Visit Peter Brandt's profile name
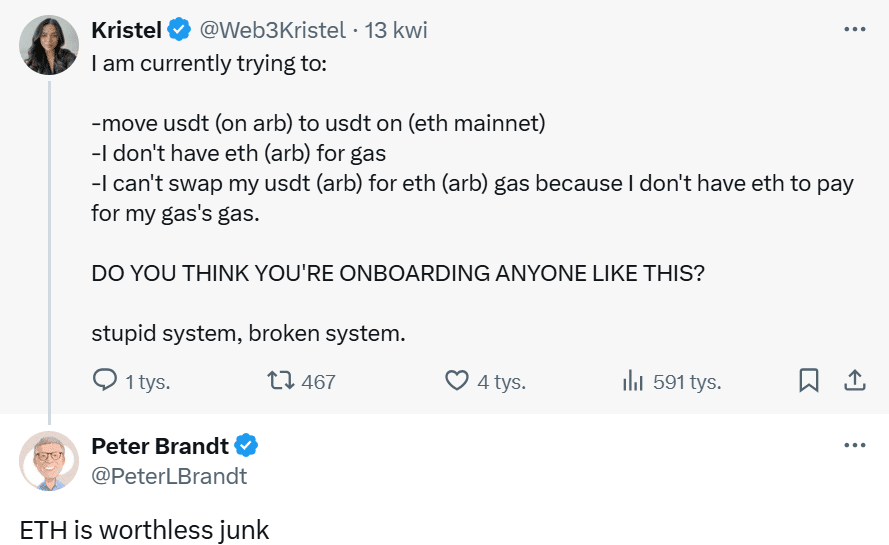This screenshot has height=545, width=889. tap(160, 446)
